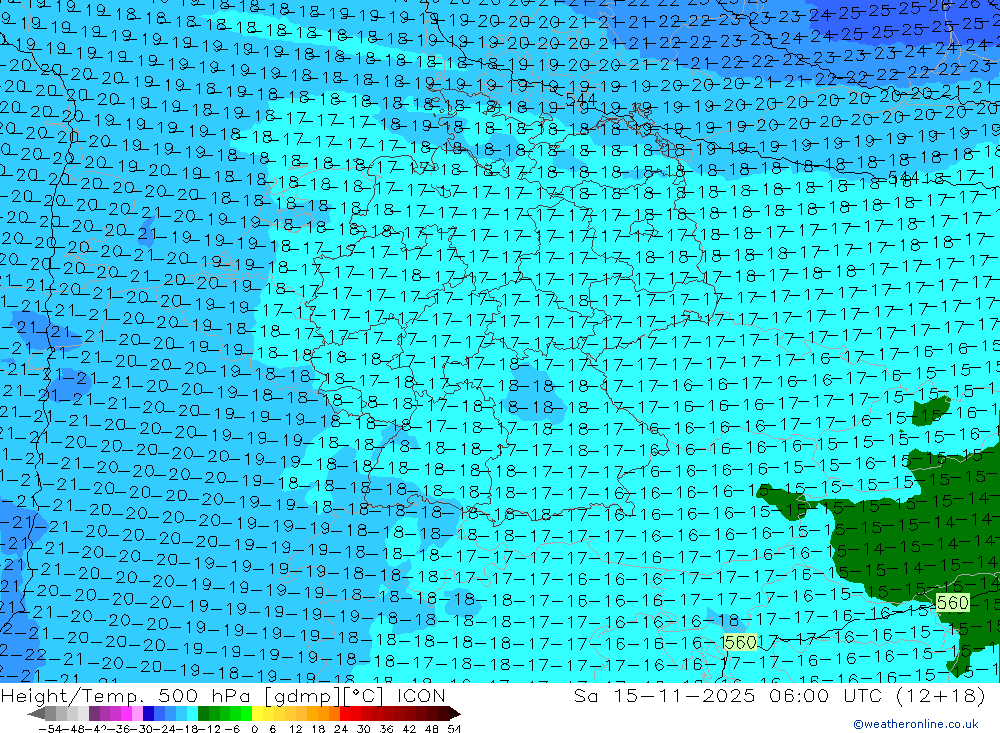The height and width of the screenshot is (733, 1000).
Task: Click the left arrow end of color scale
Action: 36,713
